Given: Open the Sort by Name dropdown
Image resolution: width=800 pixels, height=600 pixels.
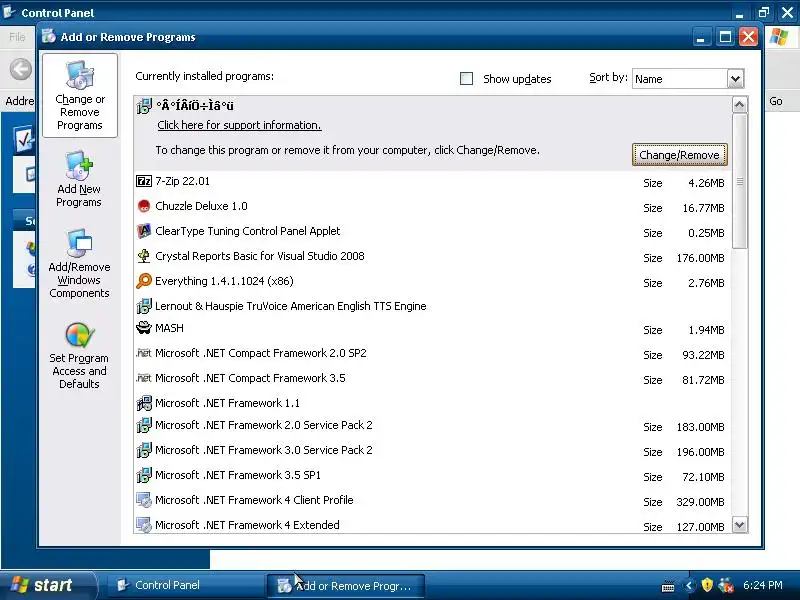Looking at the screenshot, I should tap(735, 79).
